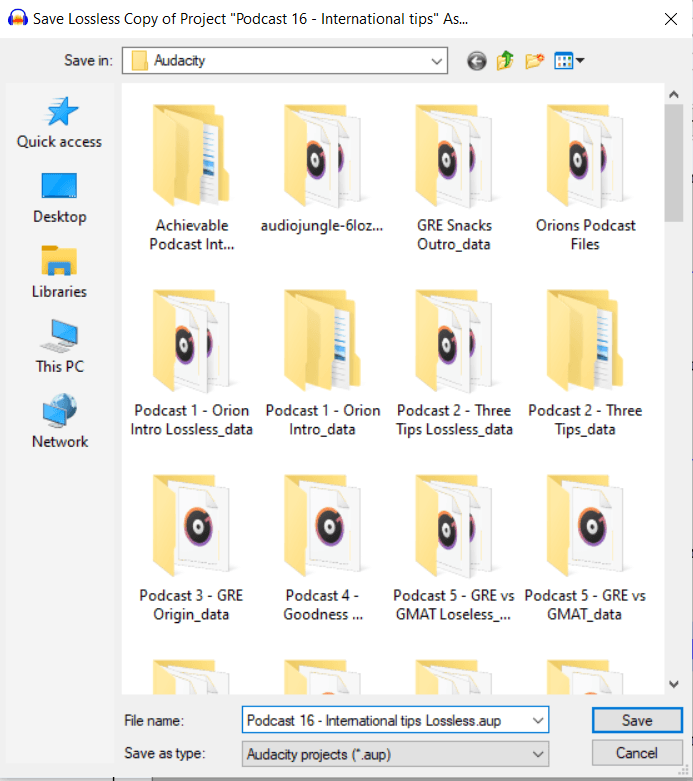Create a new folder

point(534,61)
